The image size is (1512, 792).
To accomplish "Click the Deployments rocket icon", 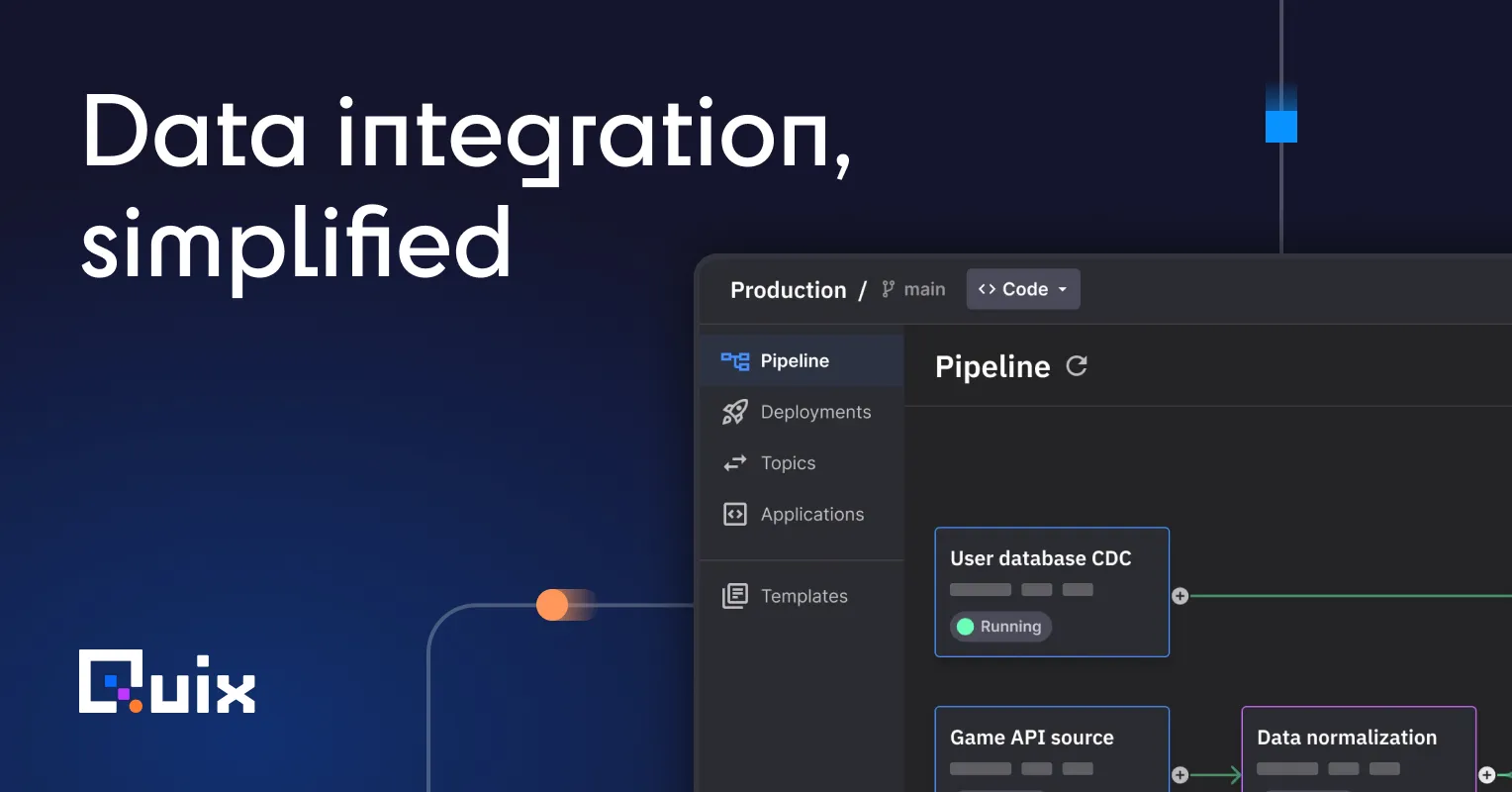I will click(x=735, y=412).
